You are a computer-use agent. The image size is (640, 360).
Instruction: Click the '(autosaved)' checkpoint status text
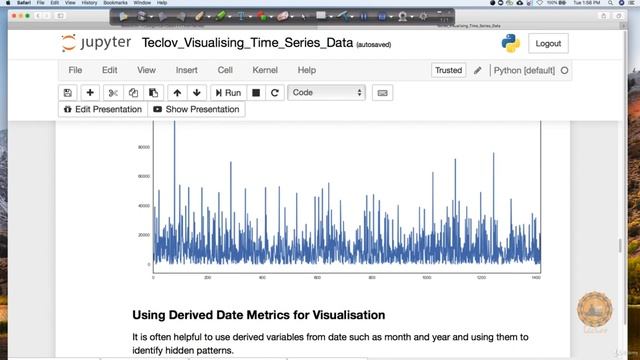click(373, 44)
